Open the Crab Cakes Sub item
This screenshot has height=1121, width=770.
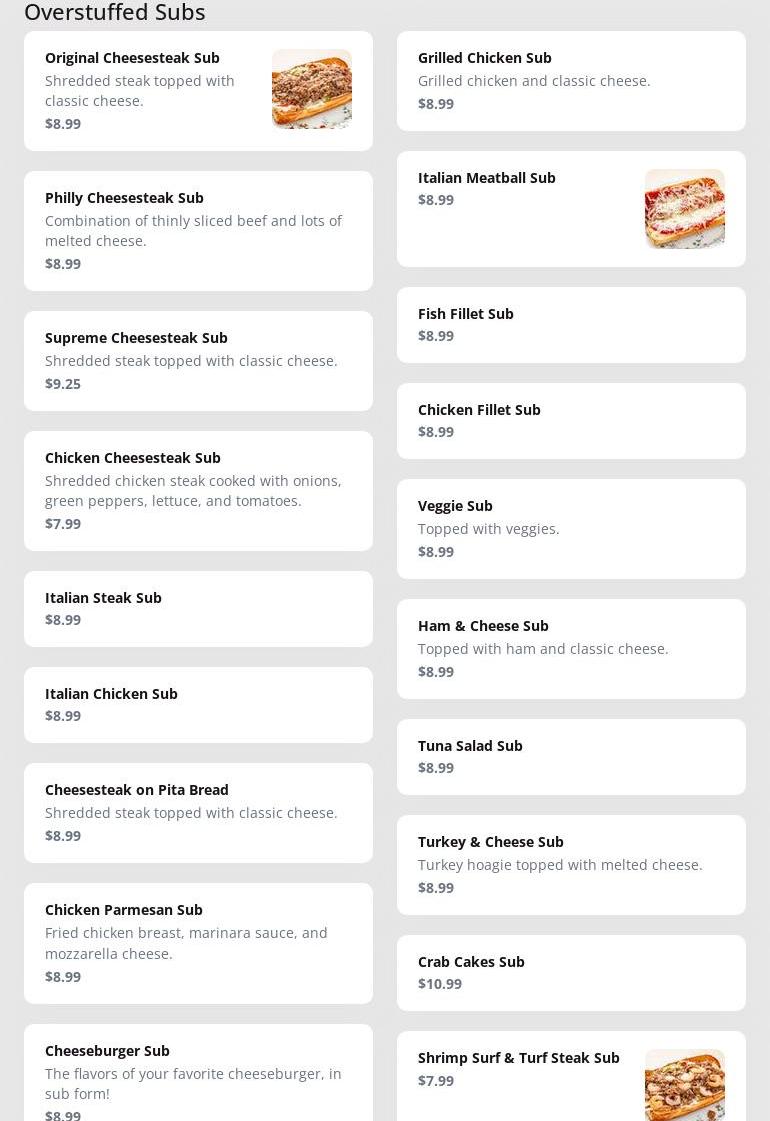[571, 972]
